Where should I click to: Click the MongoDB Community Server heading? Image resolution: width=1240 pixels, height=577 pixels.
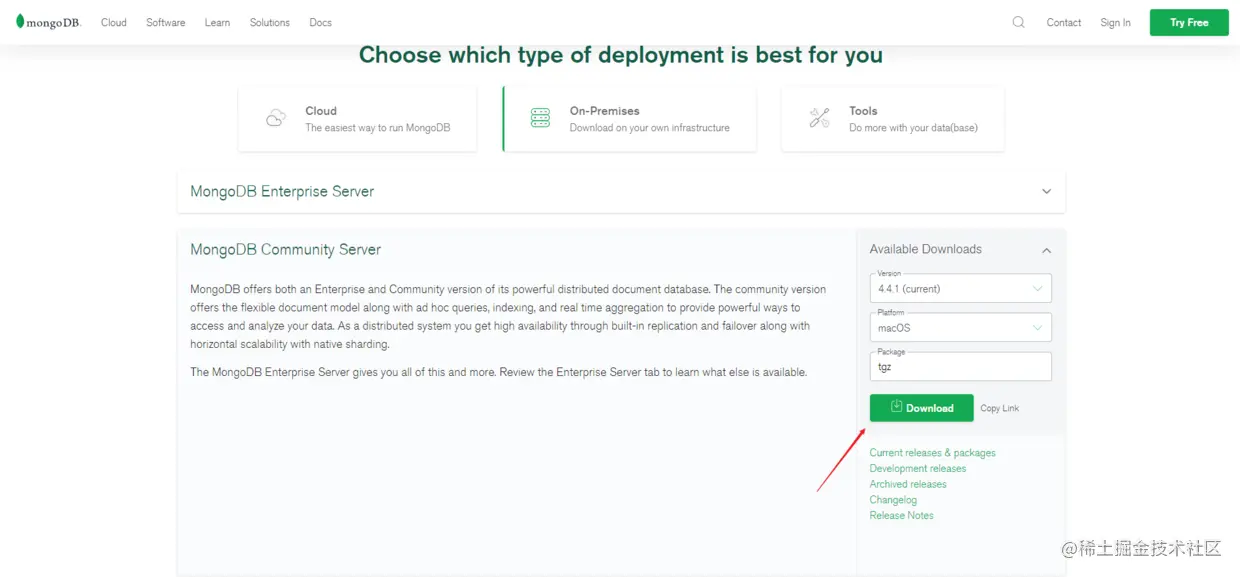pos(285,250)
